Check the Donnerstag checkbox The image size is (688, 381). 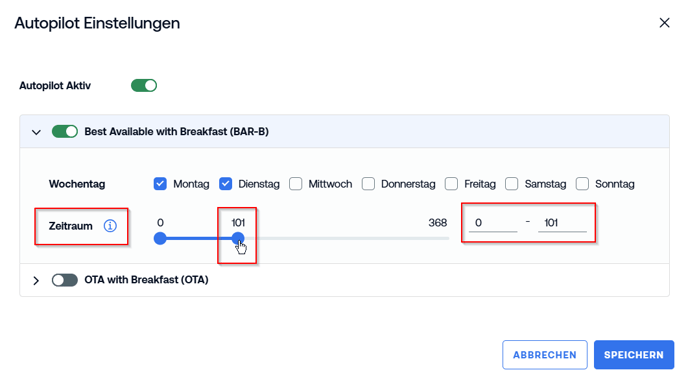(x=368, y=183)
